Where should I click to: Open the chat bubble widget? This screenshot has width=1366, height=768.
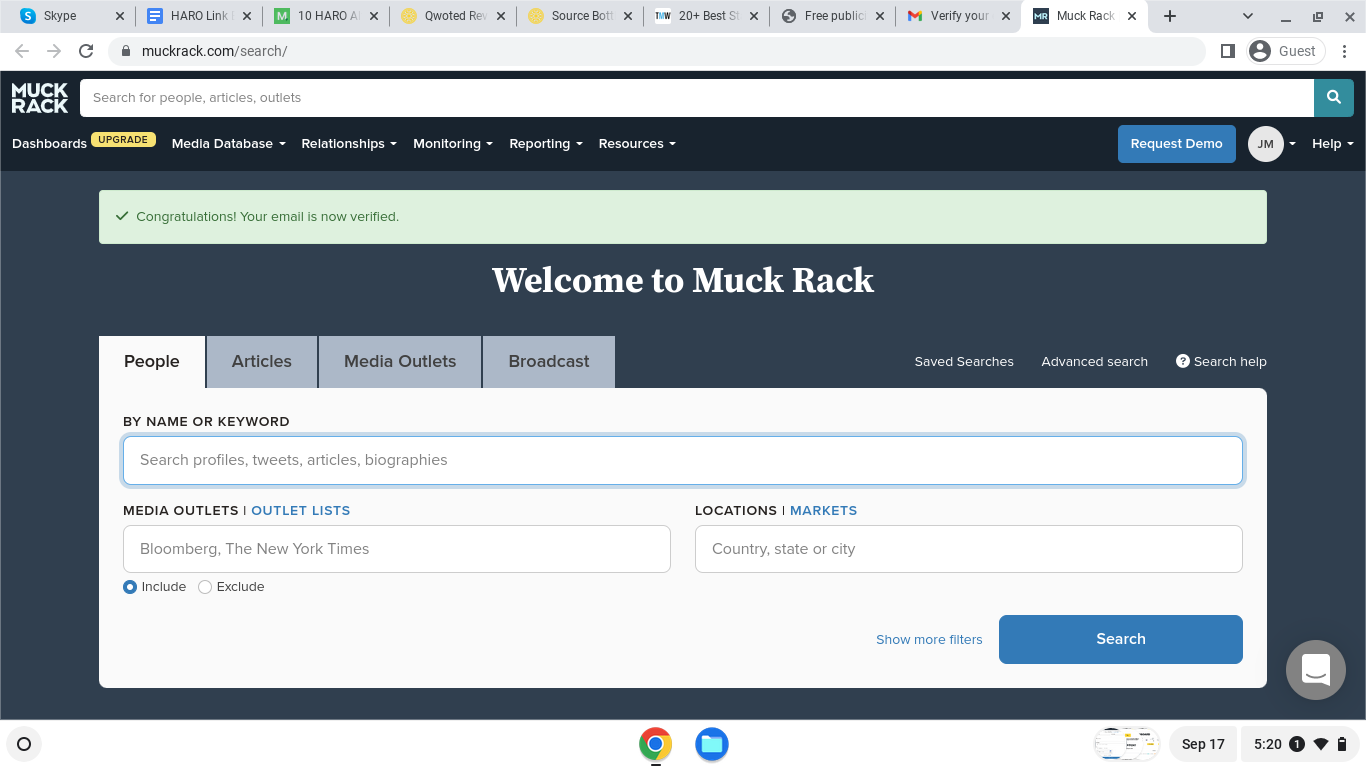pyautogui.click(x=1316, y=670)
